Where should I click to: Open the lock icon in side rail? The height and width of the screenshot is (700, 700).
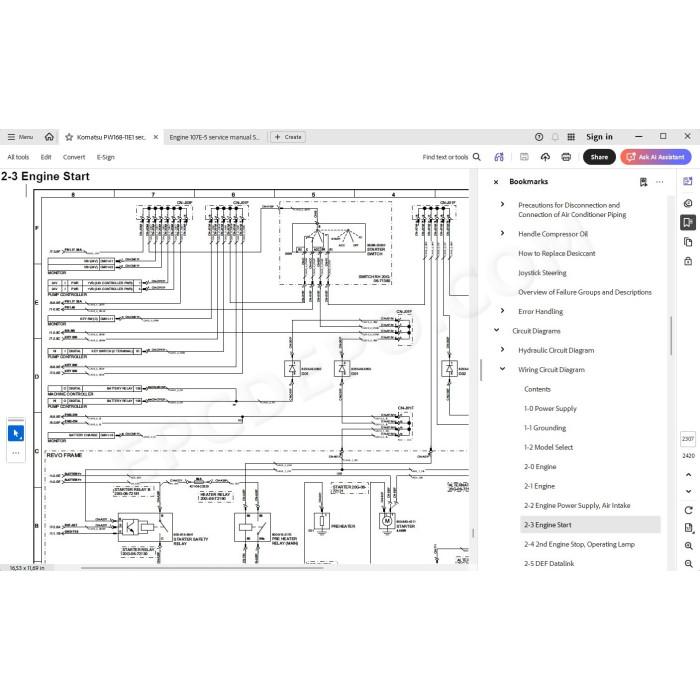tap(688, 261)
